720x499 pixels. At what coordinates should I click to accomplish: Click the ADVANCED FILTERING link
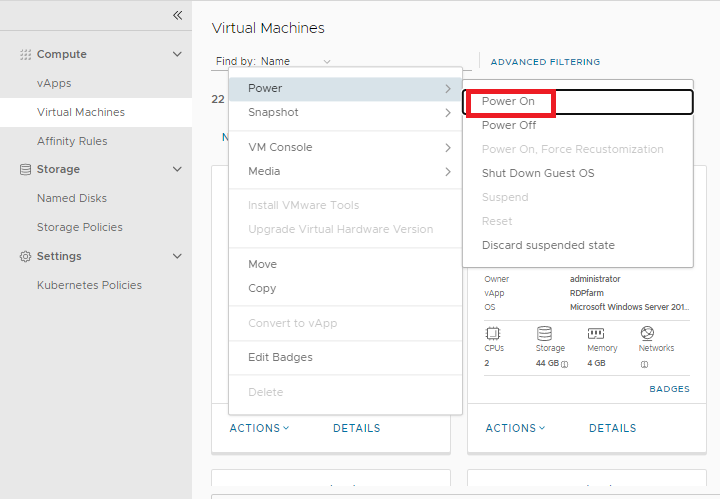545,62
